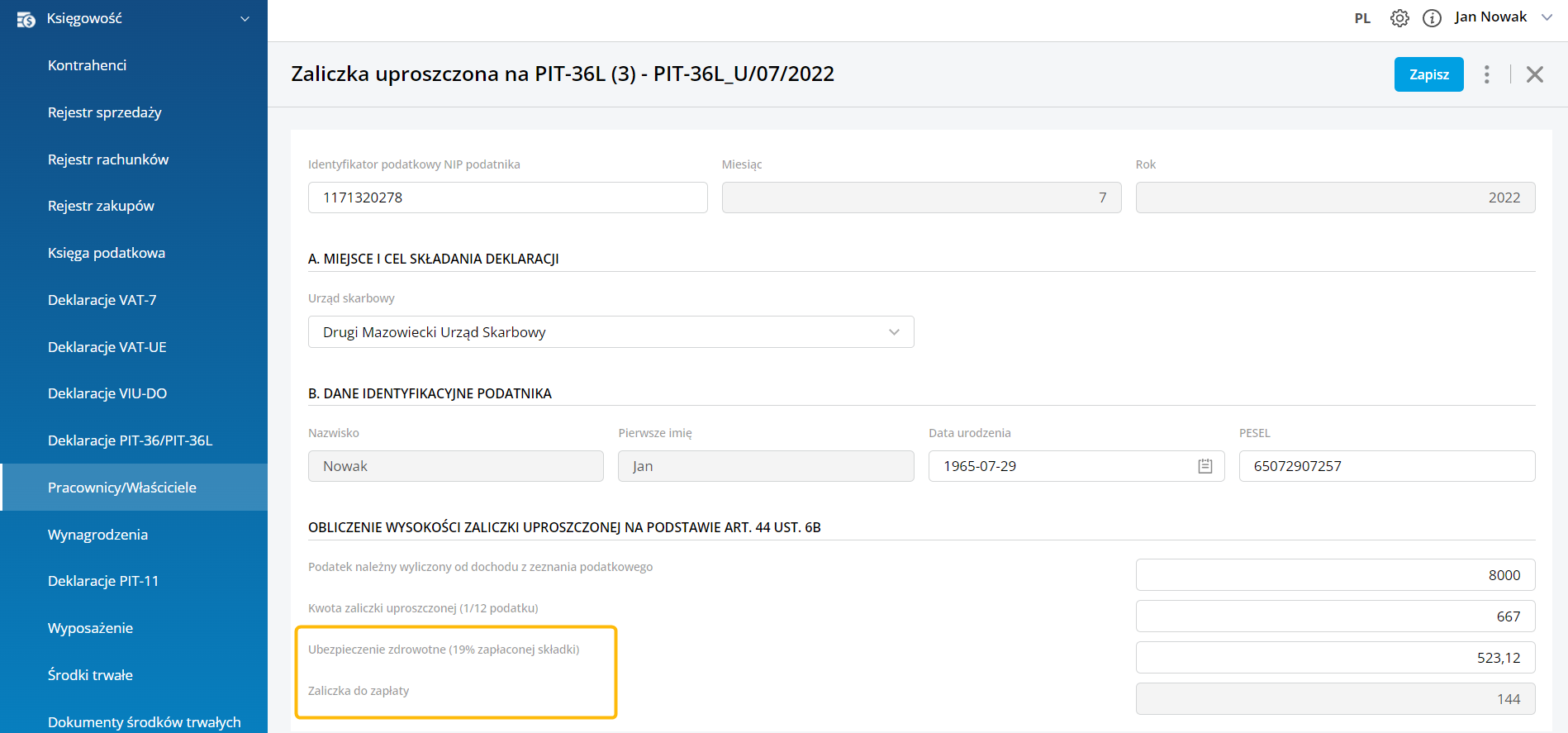Navigate to Wynagrodzenia
The height and width of the screenshot is (733, 1568).
pyautogui.click(x=97, y=535)
